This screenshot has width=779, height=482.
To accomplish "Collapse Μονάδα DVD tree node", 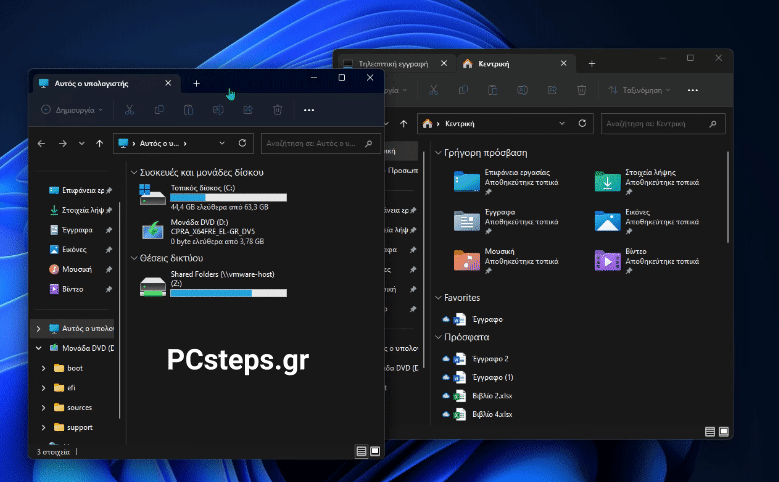I will pyautogui.click(x=38, y=348).
